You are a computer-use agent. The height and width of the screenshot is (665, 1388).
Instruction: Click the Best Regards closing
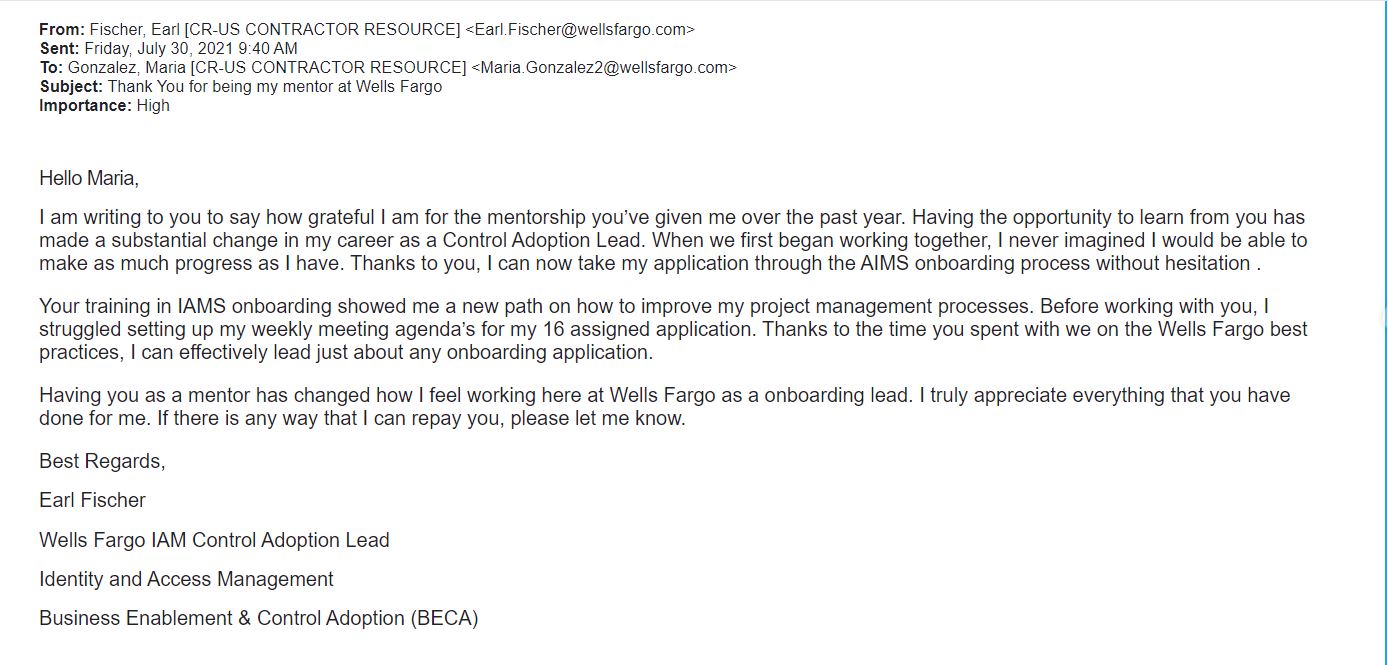pos(102,461)
